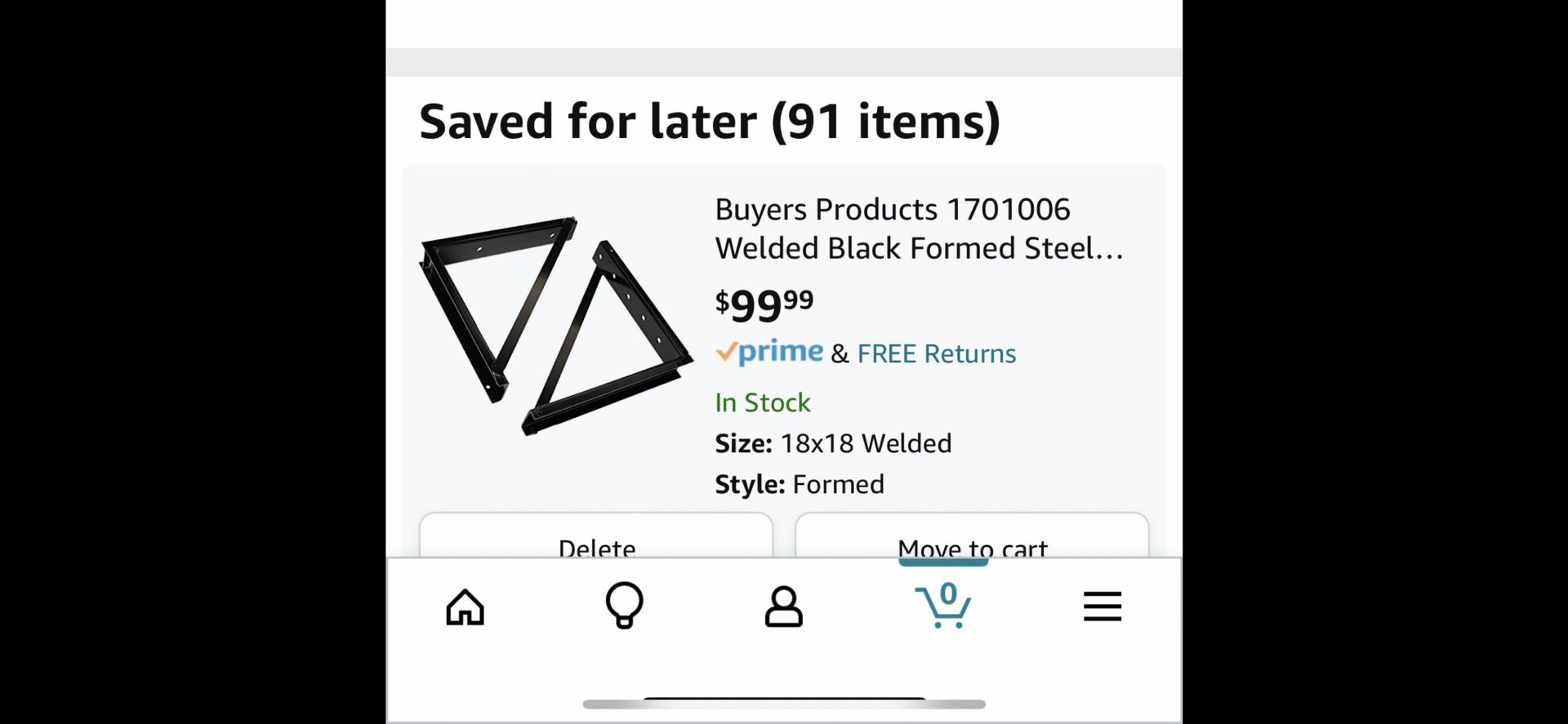Tap the Saved for later heading
Viewport: 1568px width, 724px height.
tap(709, 122)
